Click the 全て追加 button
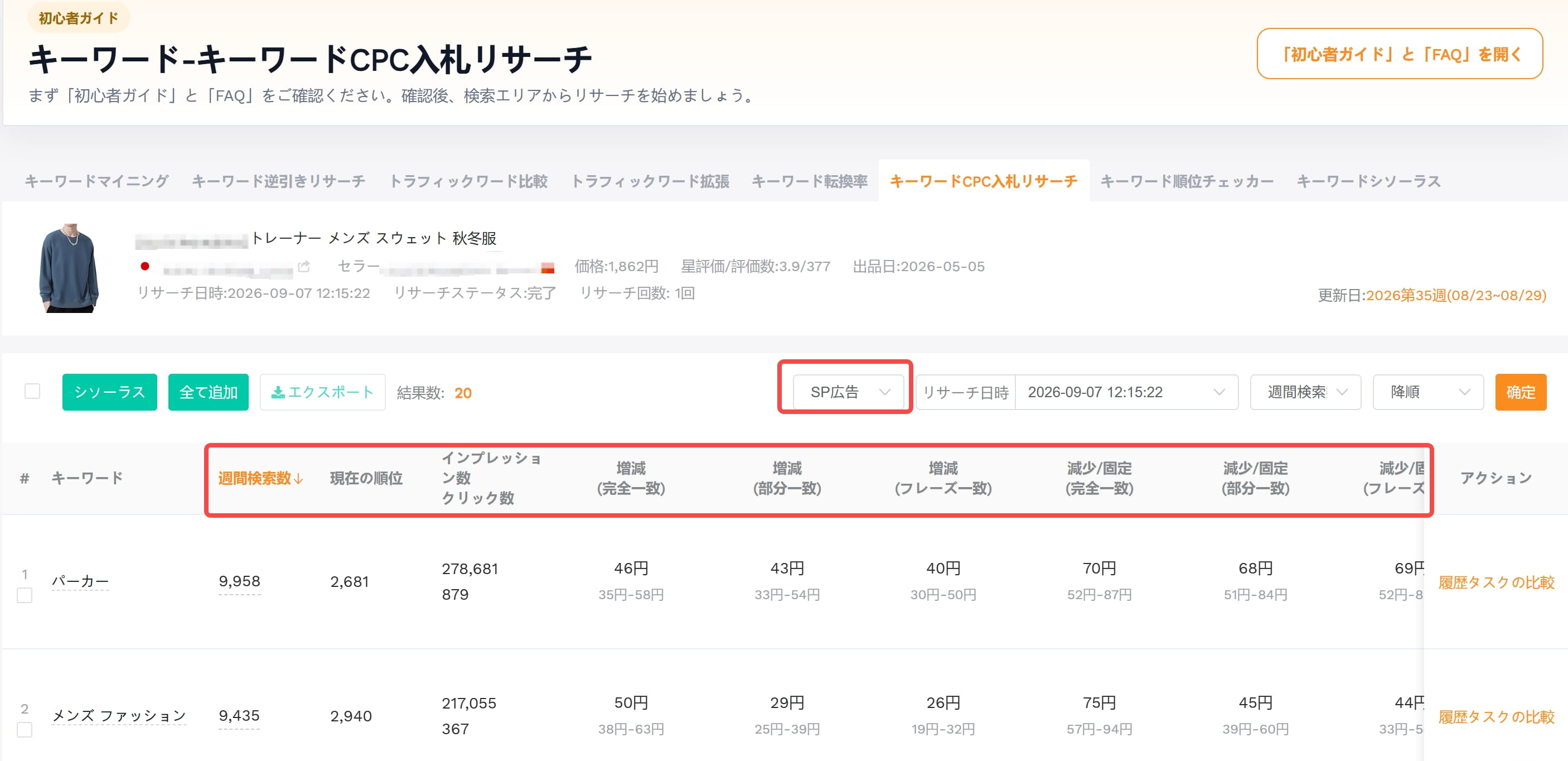This screenshot has height=761, width=1568. pos(208,392)
